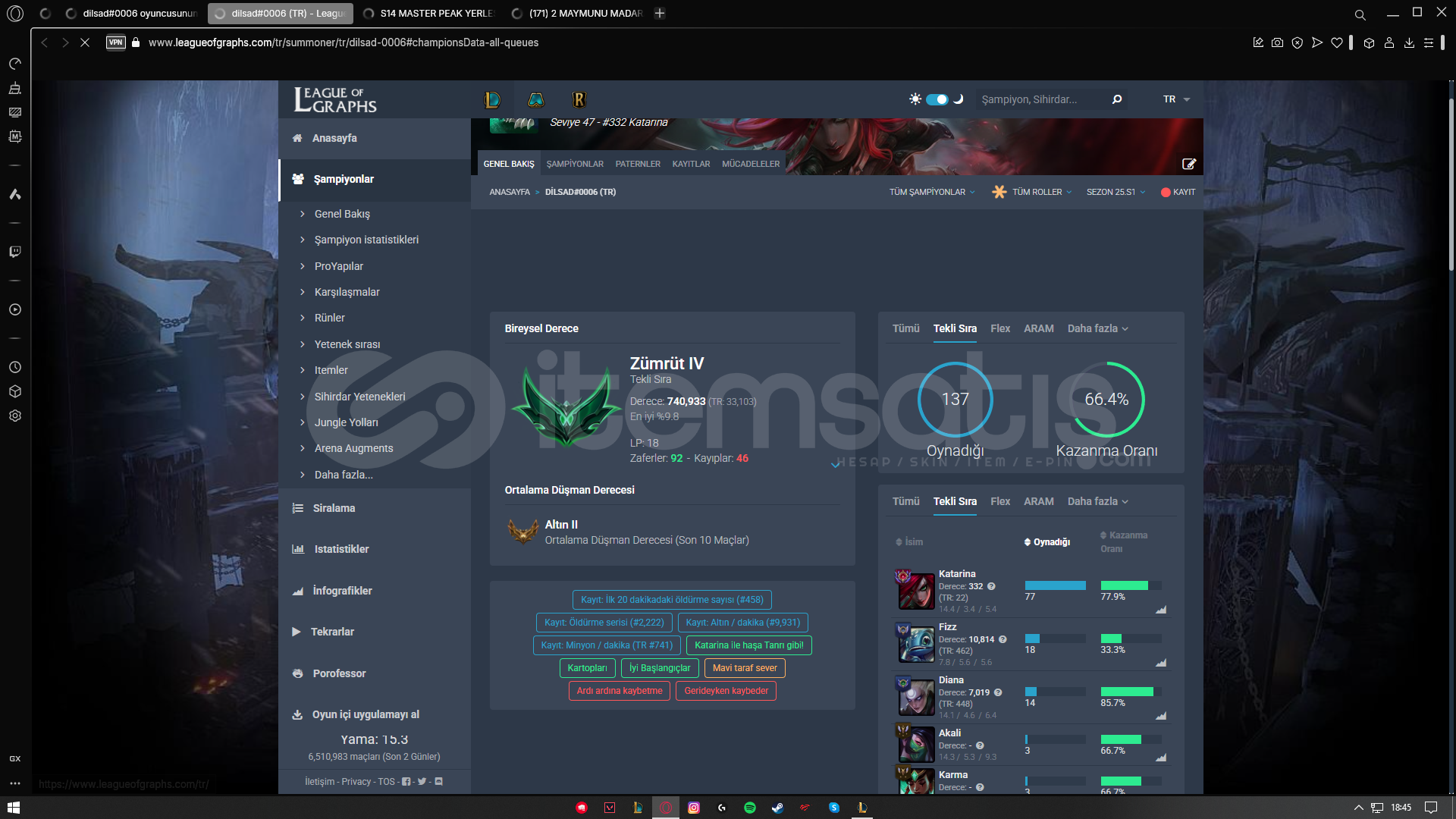Screen dimensions: 1456x819
Task: Click the browser address bar URL
Action: coord(344,42)
